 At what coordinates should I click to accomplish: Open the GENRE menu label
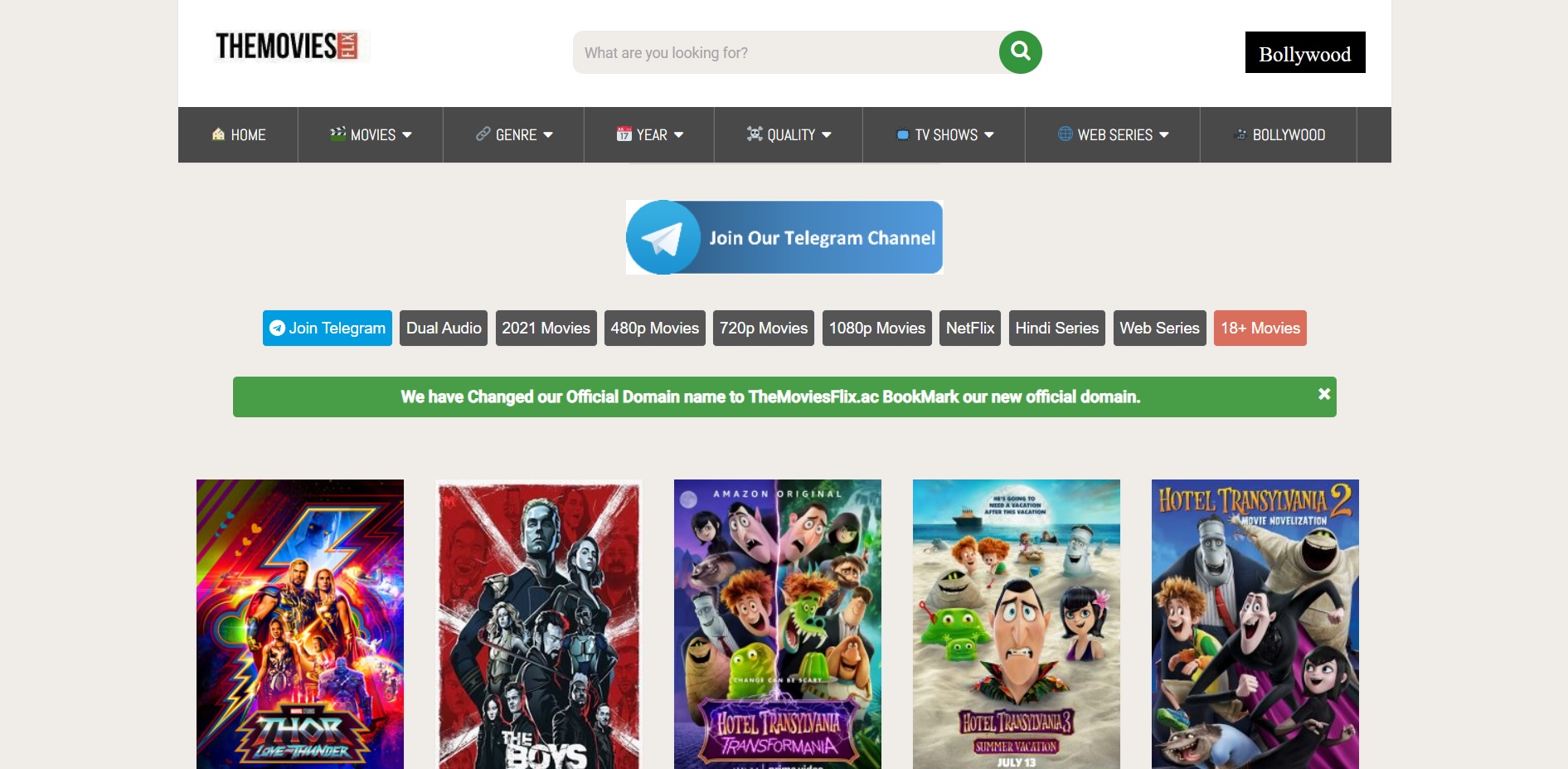[x=516, y=135]
